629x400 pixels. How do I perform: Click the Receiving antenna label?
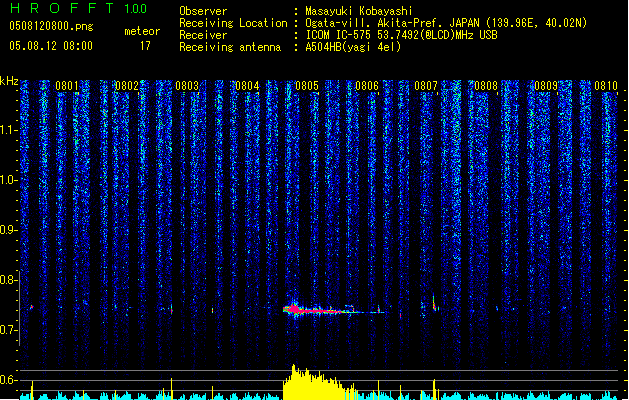tap(230, 47)
